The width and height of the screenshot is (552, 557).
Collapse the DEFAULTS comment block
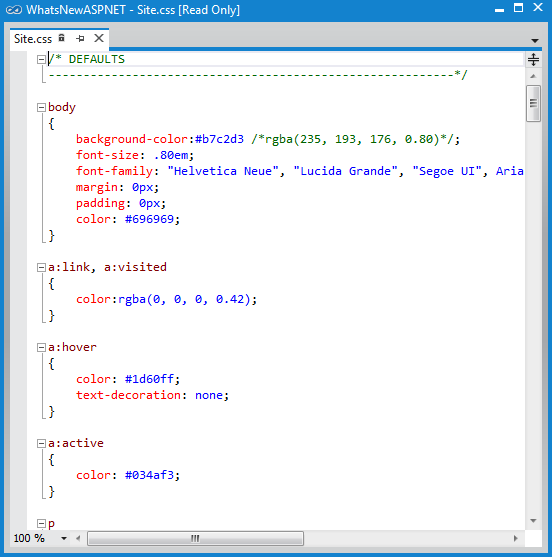pyautogui.click(x=41, y=59)
